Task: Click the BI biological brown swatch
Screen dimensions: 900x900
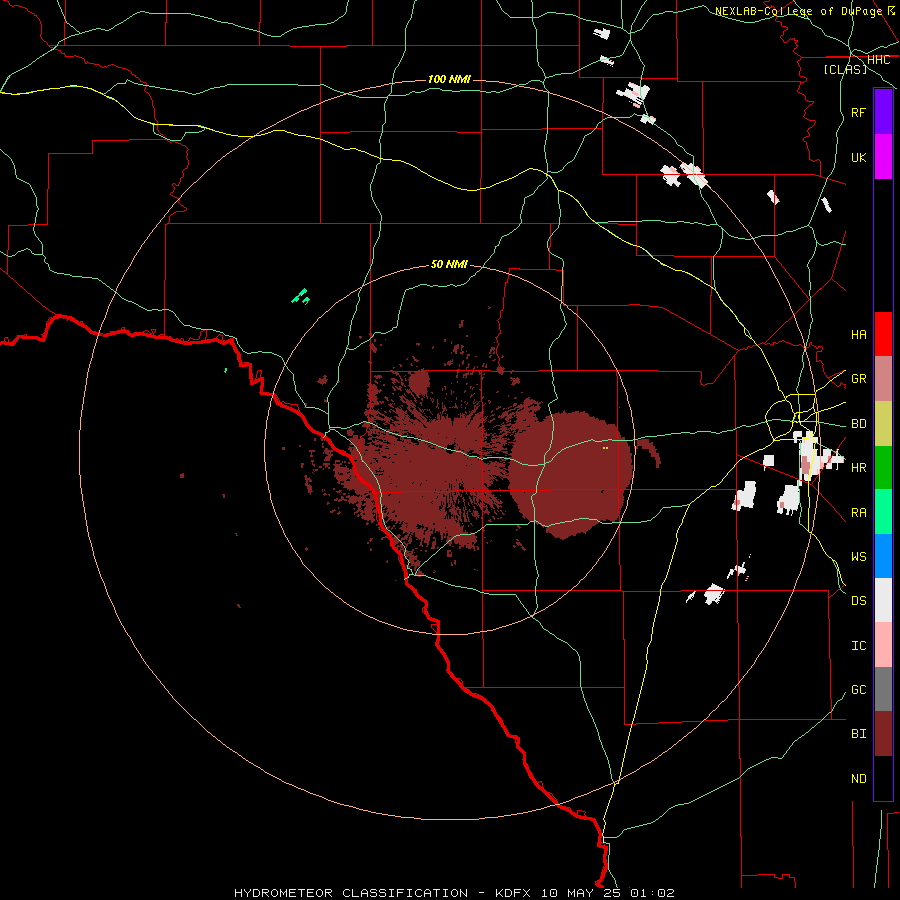Action: [x=883, y=734]
